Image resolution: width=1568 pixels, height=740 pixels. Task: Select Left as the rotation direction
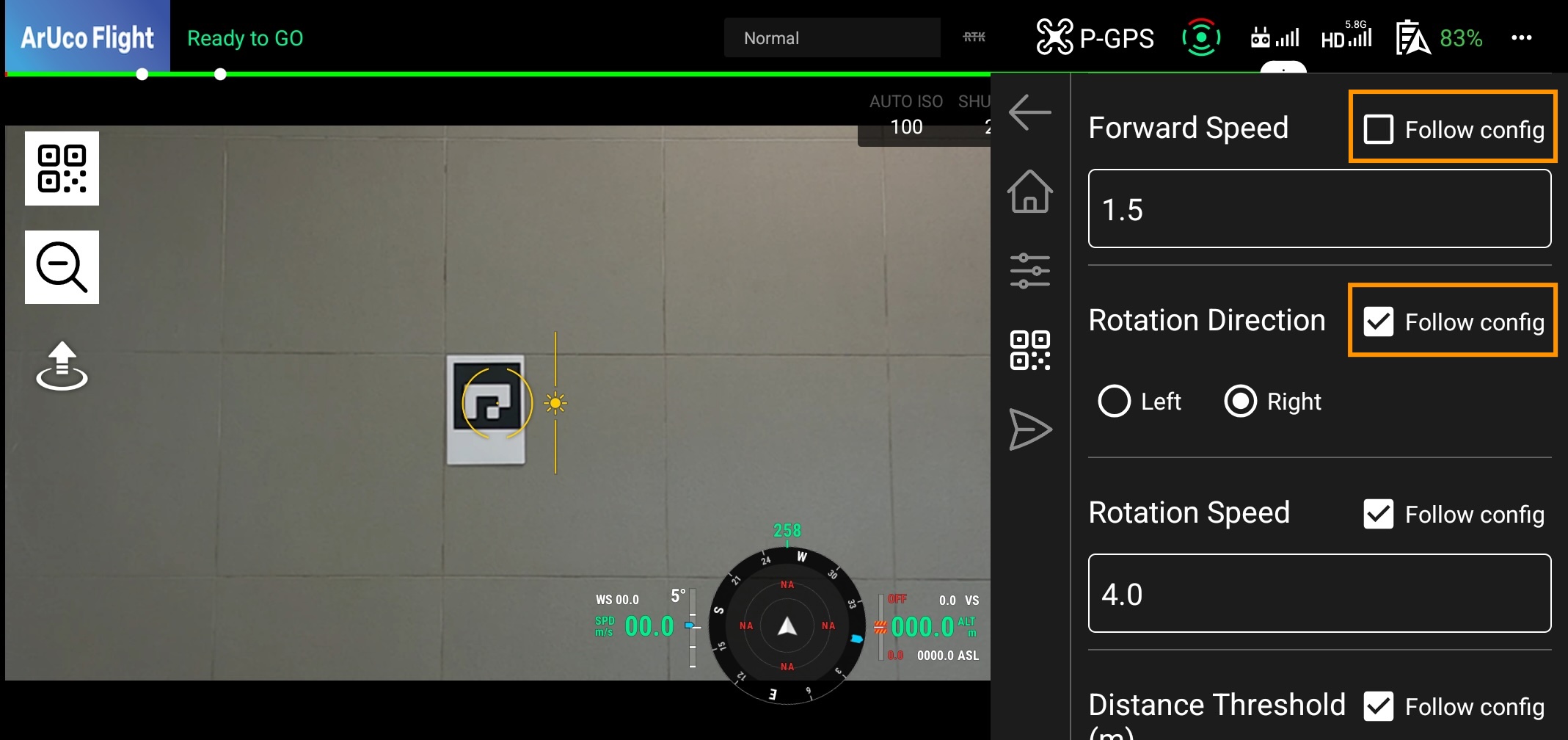(x=1114, y=402)
